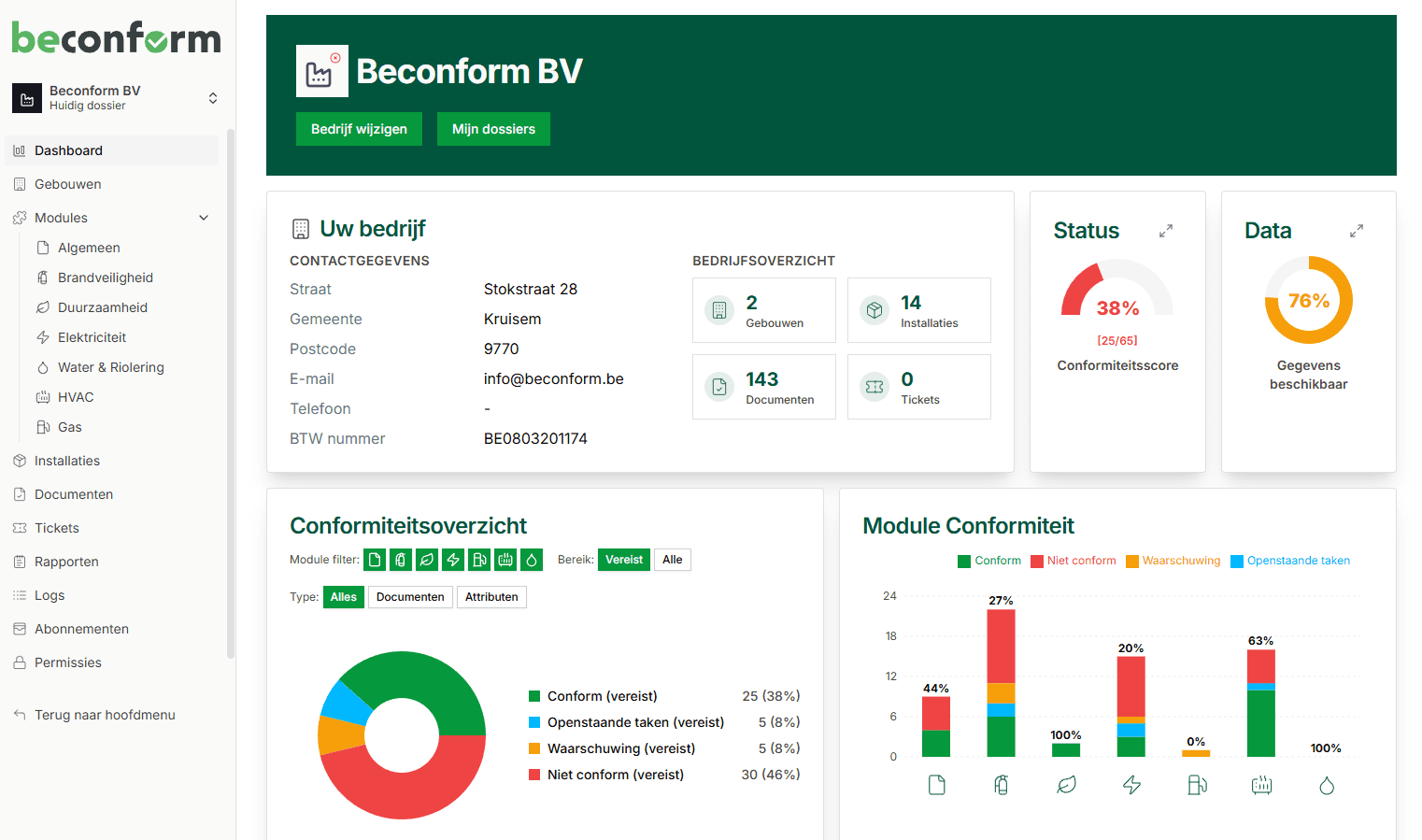Click the red Niet conform legend swatch

coord(1037,562)
